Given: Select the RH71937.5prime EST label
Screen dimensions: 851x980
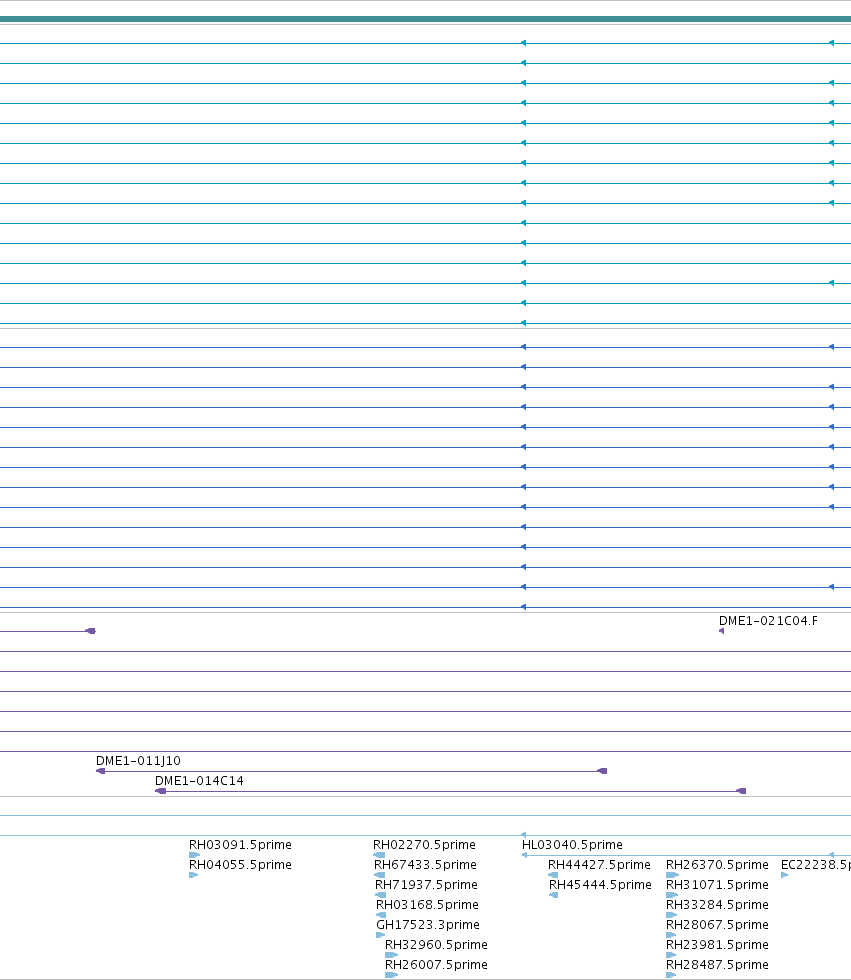Looking at the screenshot, I should pyautogui.click(x=426, y=885).
